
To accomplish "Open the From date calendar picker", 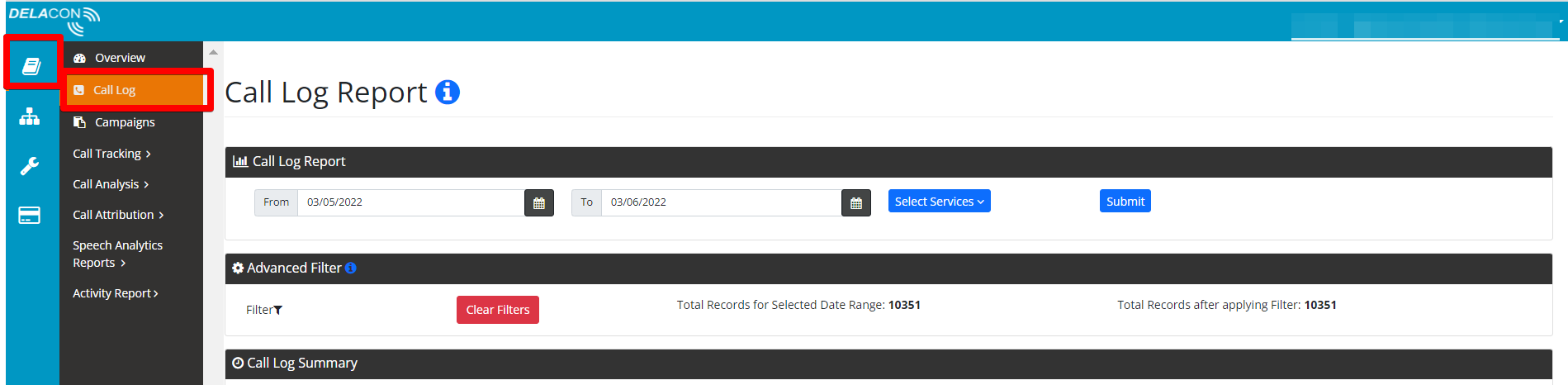I will click(539, 202).
